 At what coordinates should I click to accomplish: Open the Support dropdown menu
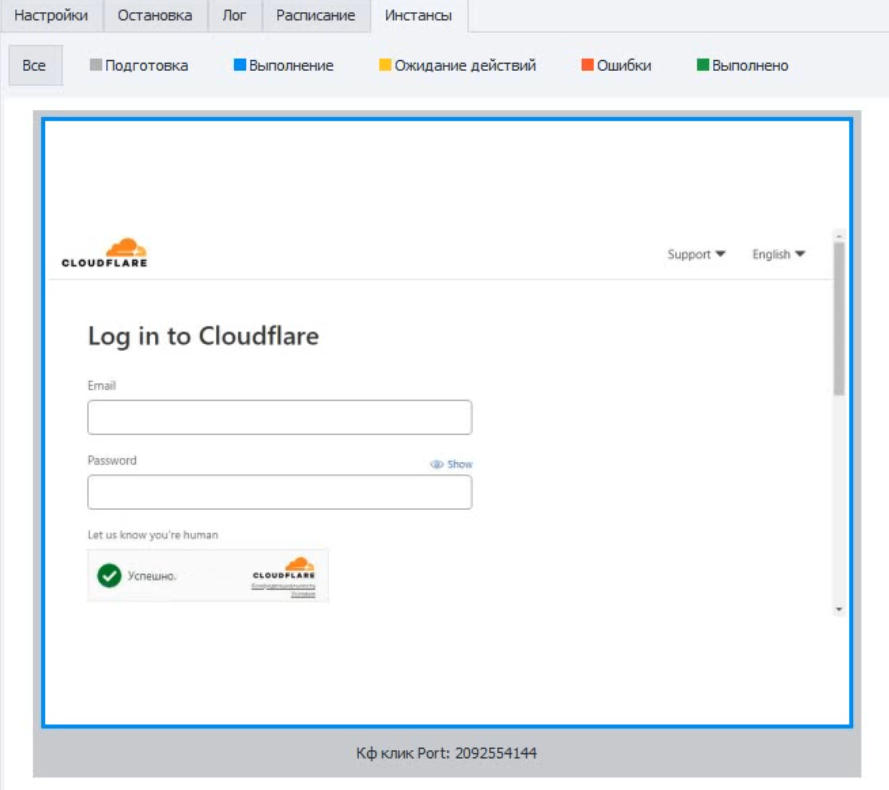(x=696, y=254)
